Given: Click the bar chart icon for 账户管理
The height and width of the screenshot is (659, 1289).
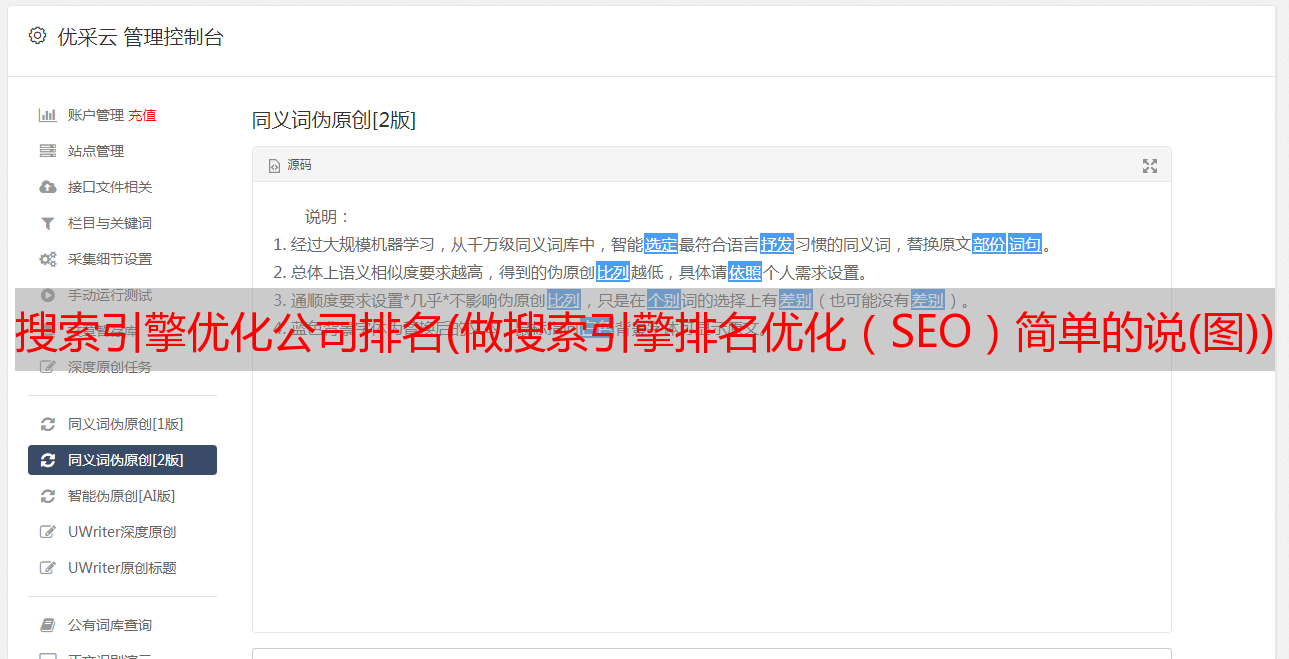Looking at the screenshot, I should (47, 115).
